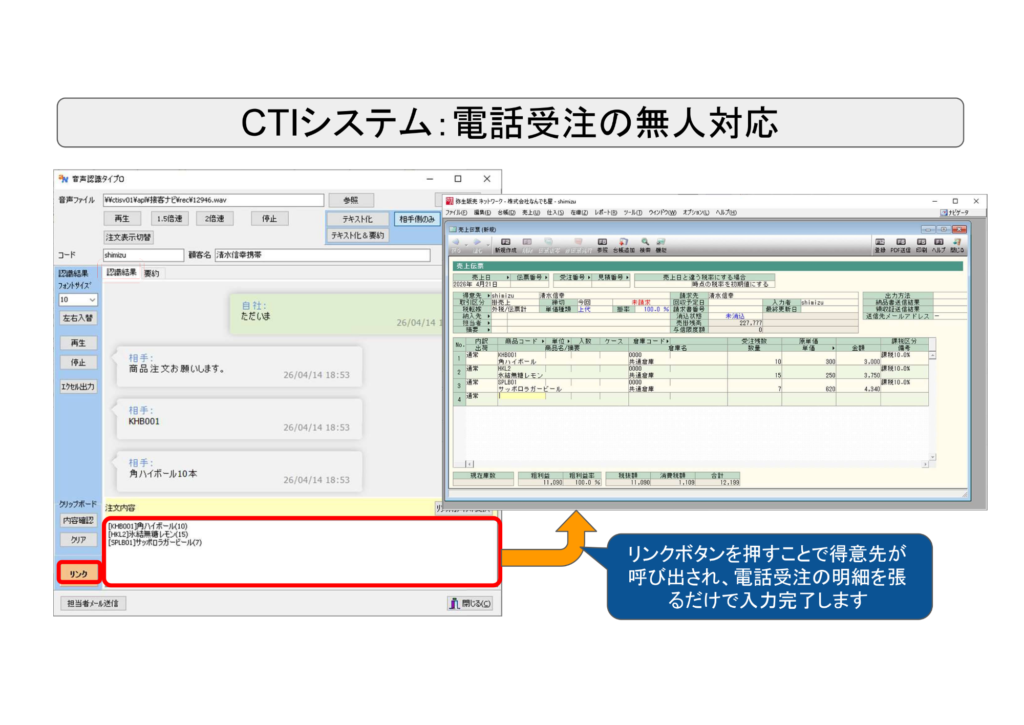Open the ナビゲータ button in 弥生販売 window
The image size is (1024, 725).
(x=954, y=212)
